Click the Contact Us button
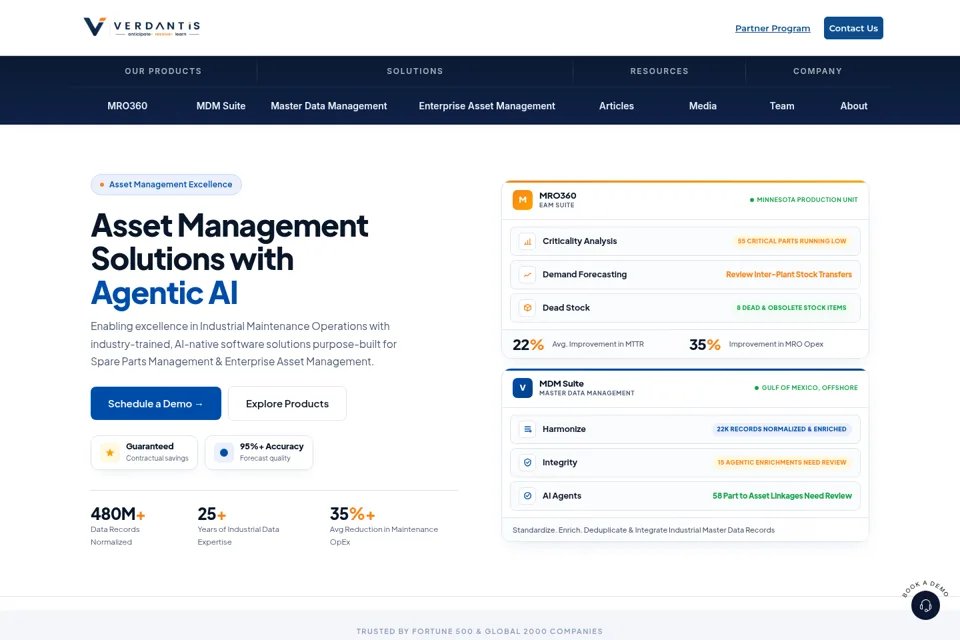This screenshot has width=960, height=640. [x=853, y=28]
